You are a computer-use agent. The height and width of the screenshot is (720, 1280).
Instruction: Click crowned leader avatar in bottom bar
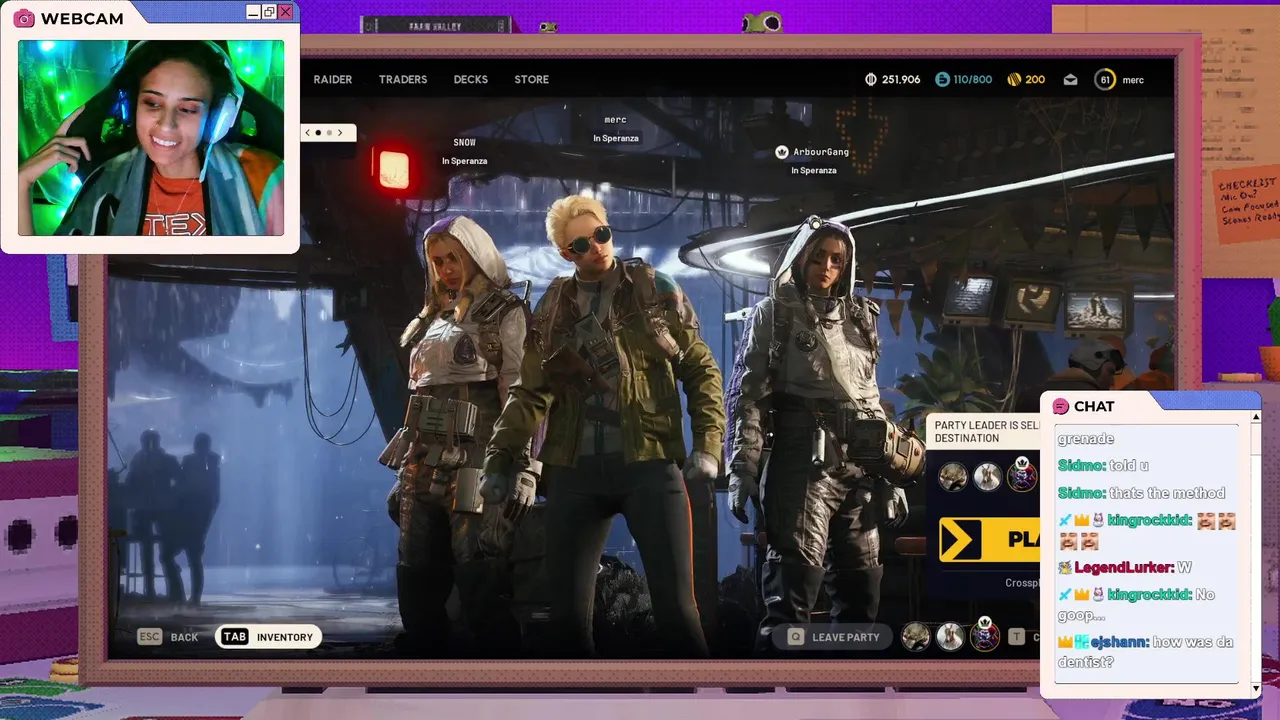(x=985, y=636)
